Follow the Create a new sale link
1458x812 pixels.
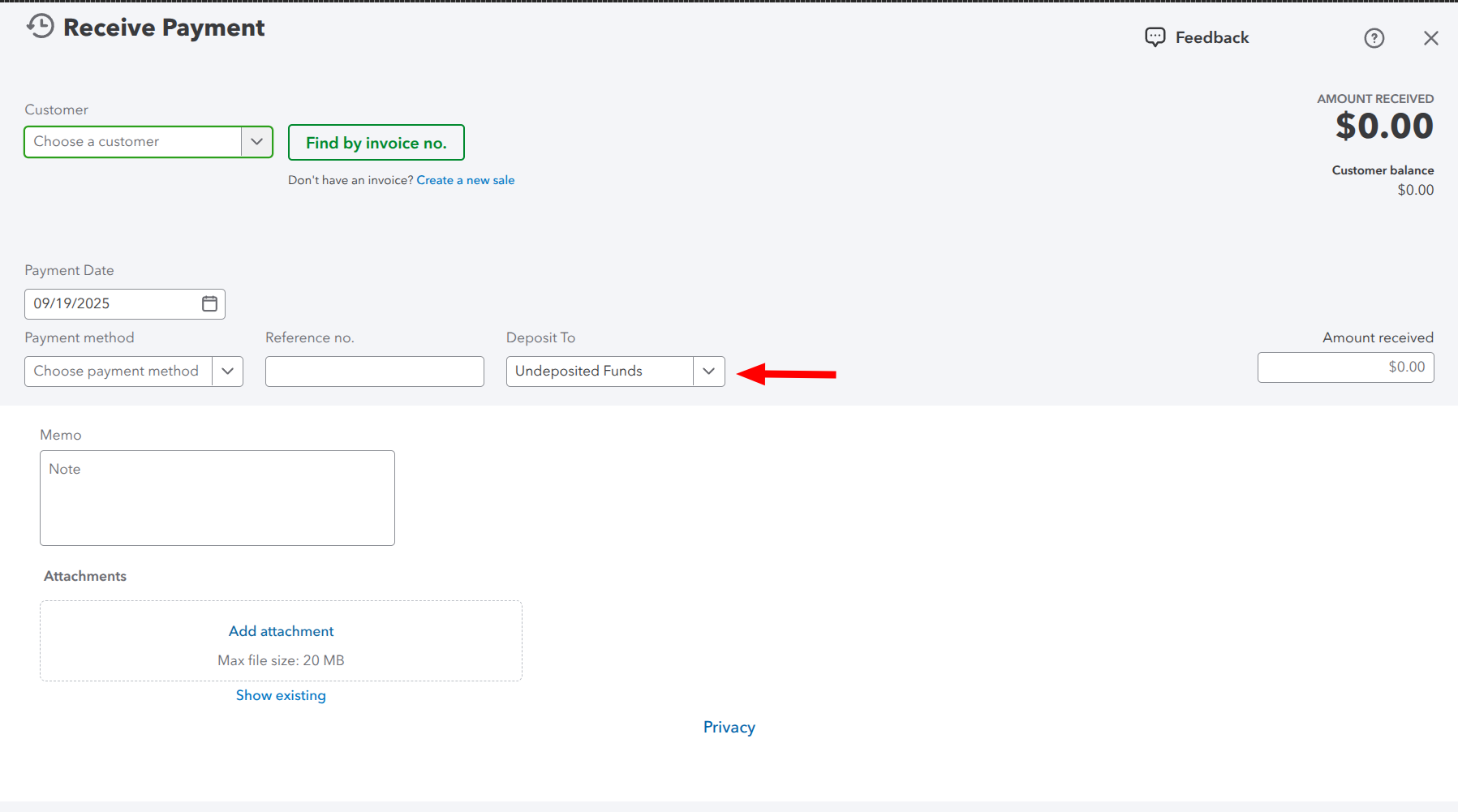point(465,180)
